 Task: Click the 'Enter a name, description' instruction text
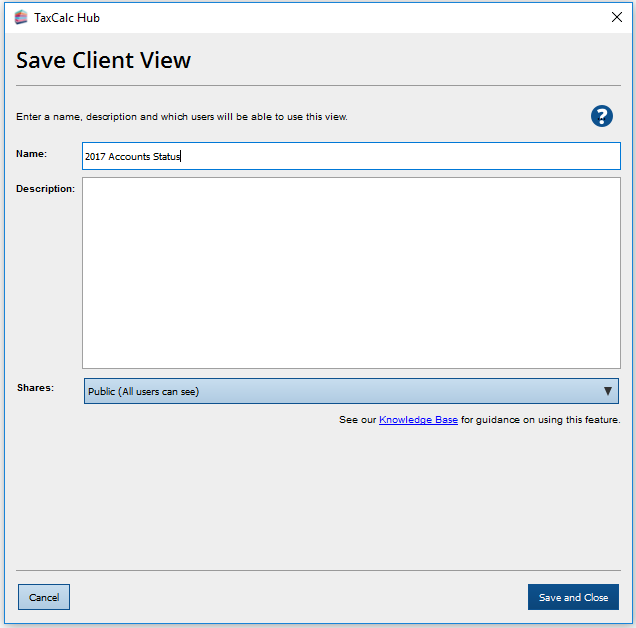(182, 117)
